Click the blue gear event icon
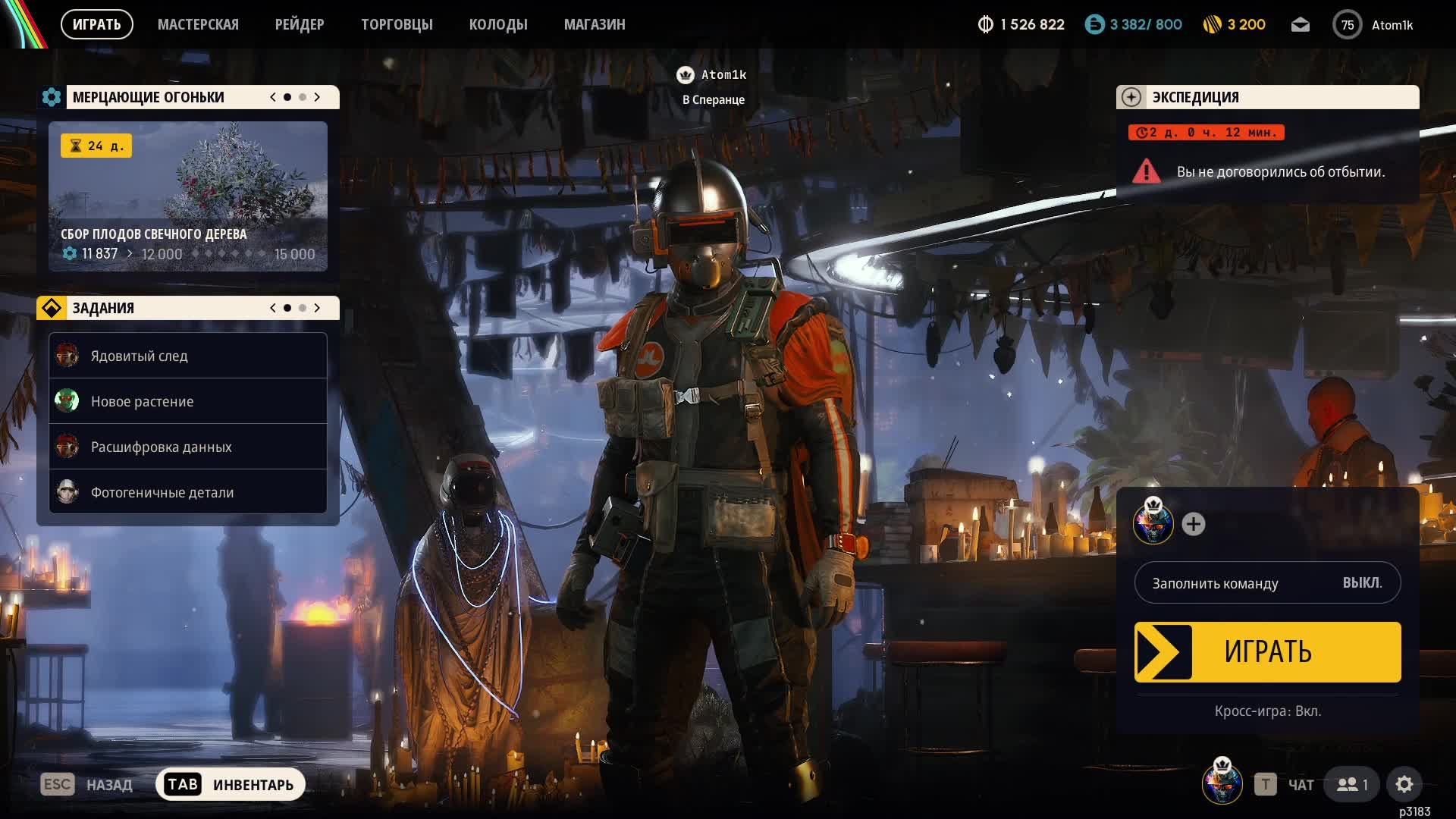This screenshot has width=1456, height=819. point(52,97)
